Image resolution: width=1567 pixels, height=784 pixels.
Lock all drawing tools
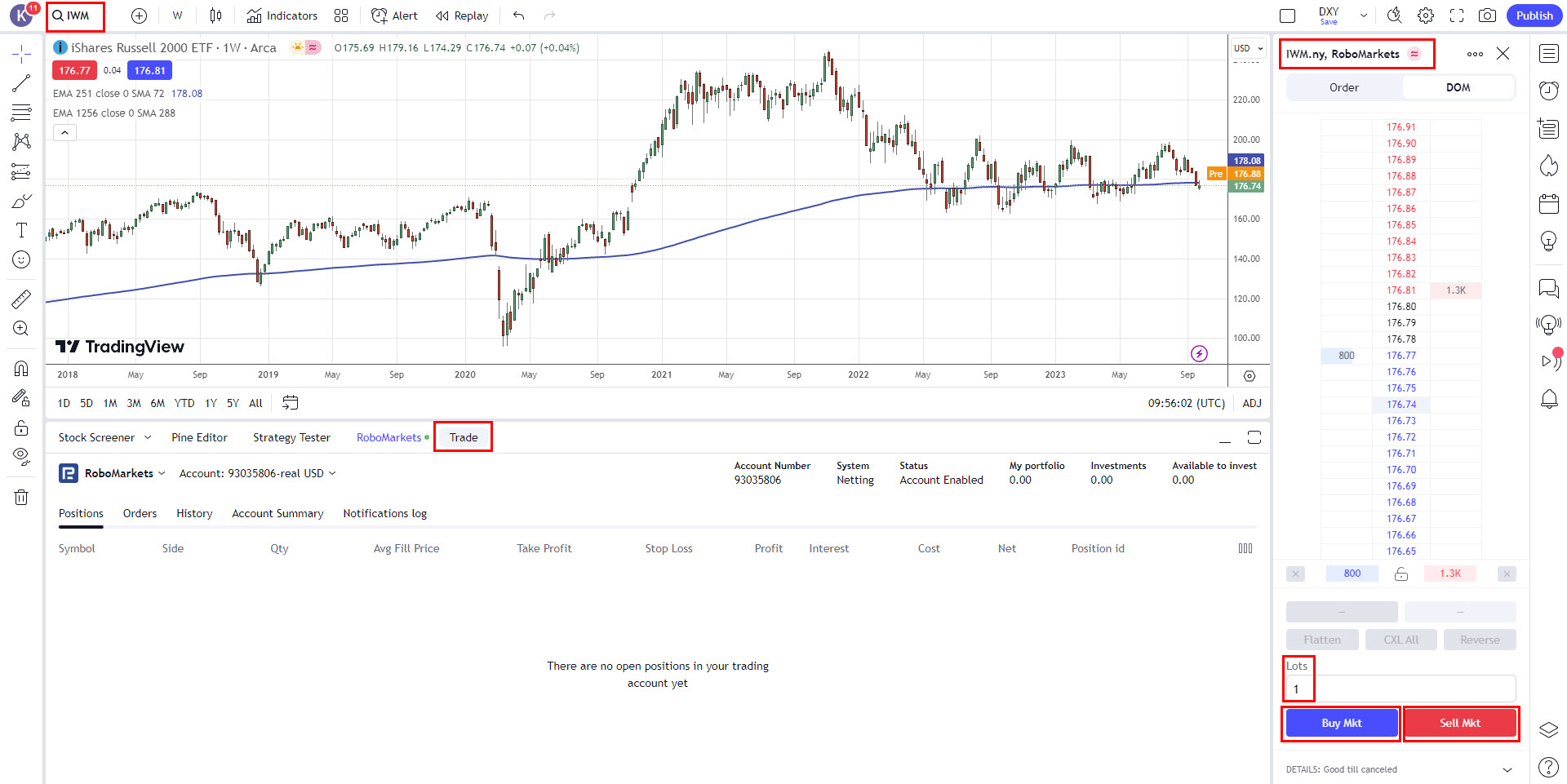coord(21,427)
